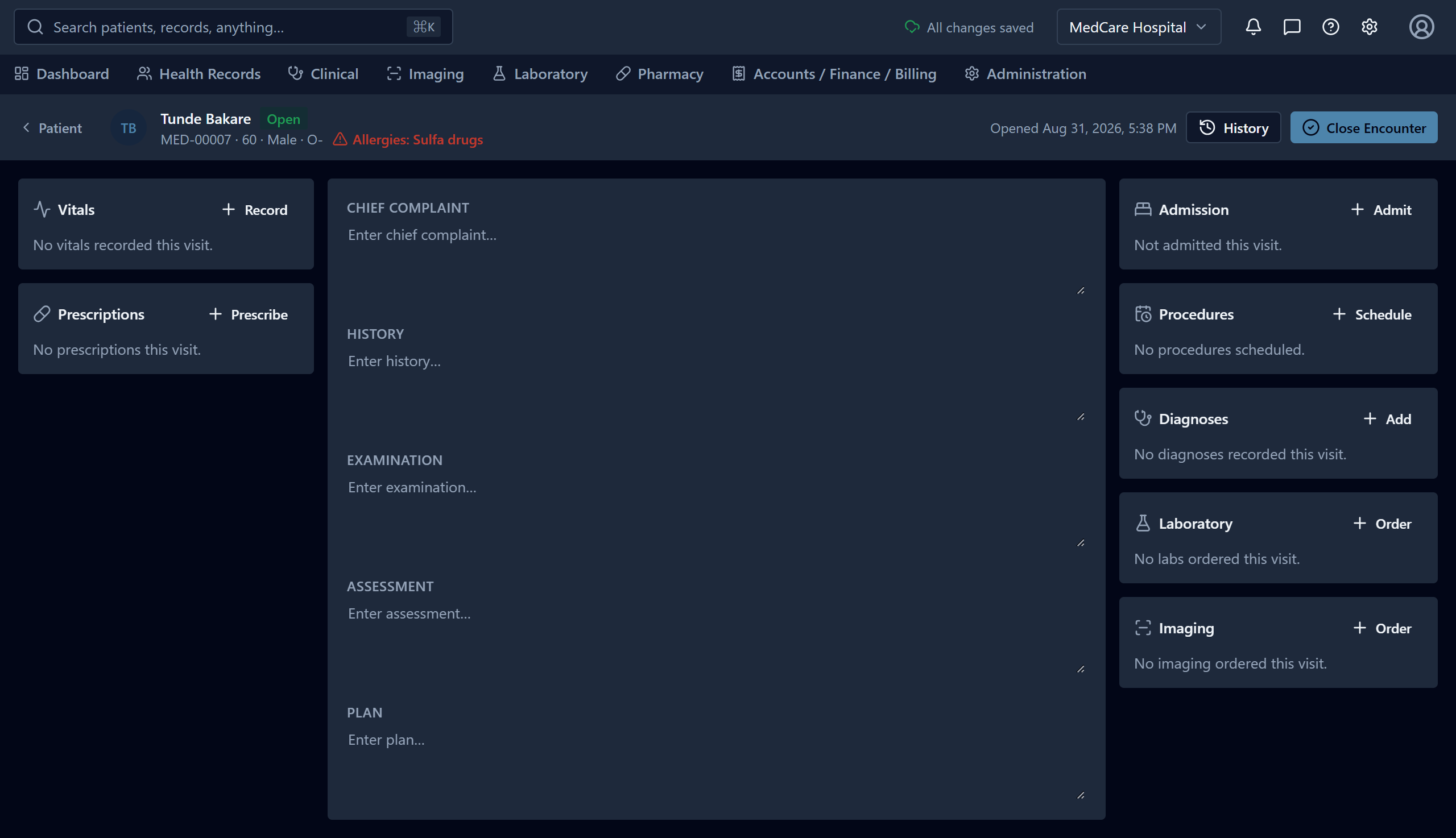Viewport: 1456px width, 838px height.
Task: Grab the History field resize handle
Action: click(1081, 417)
